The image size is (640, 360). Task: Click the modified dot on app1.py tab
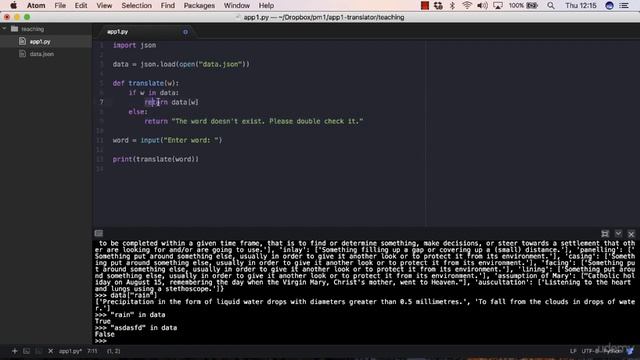tap(185, 32)
